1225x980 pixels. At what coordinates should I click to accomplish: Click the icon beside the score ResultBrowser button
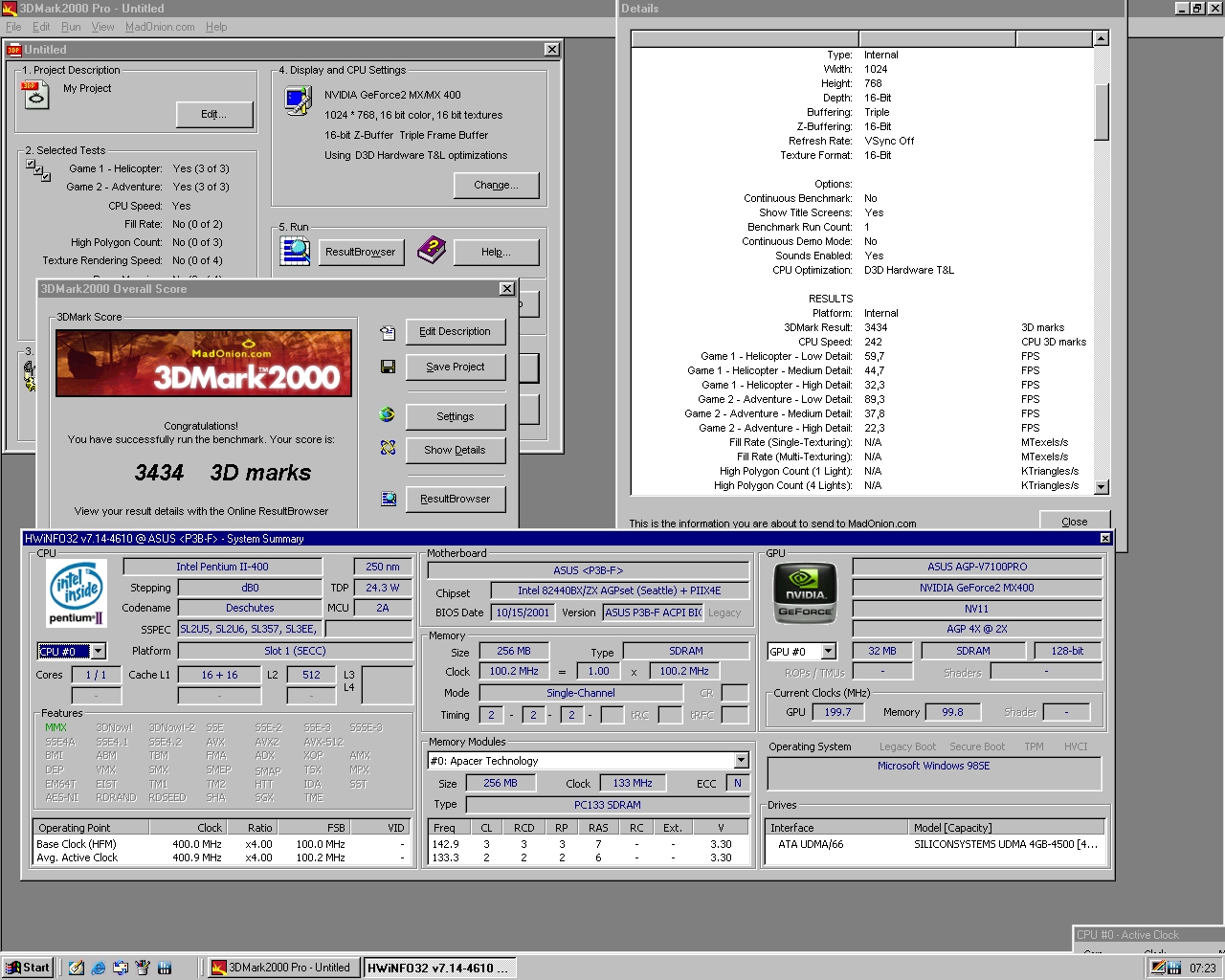click(x=389, y=499)
